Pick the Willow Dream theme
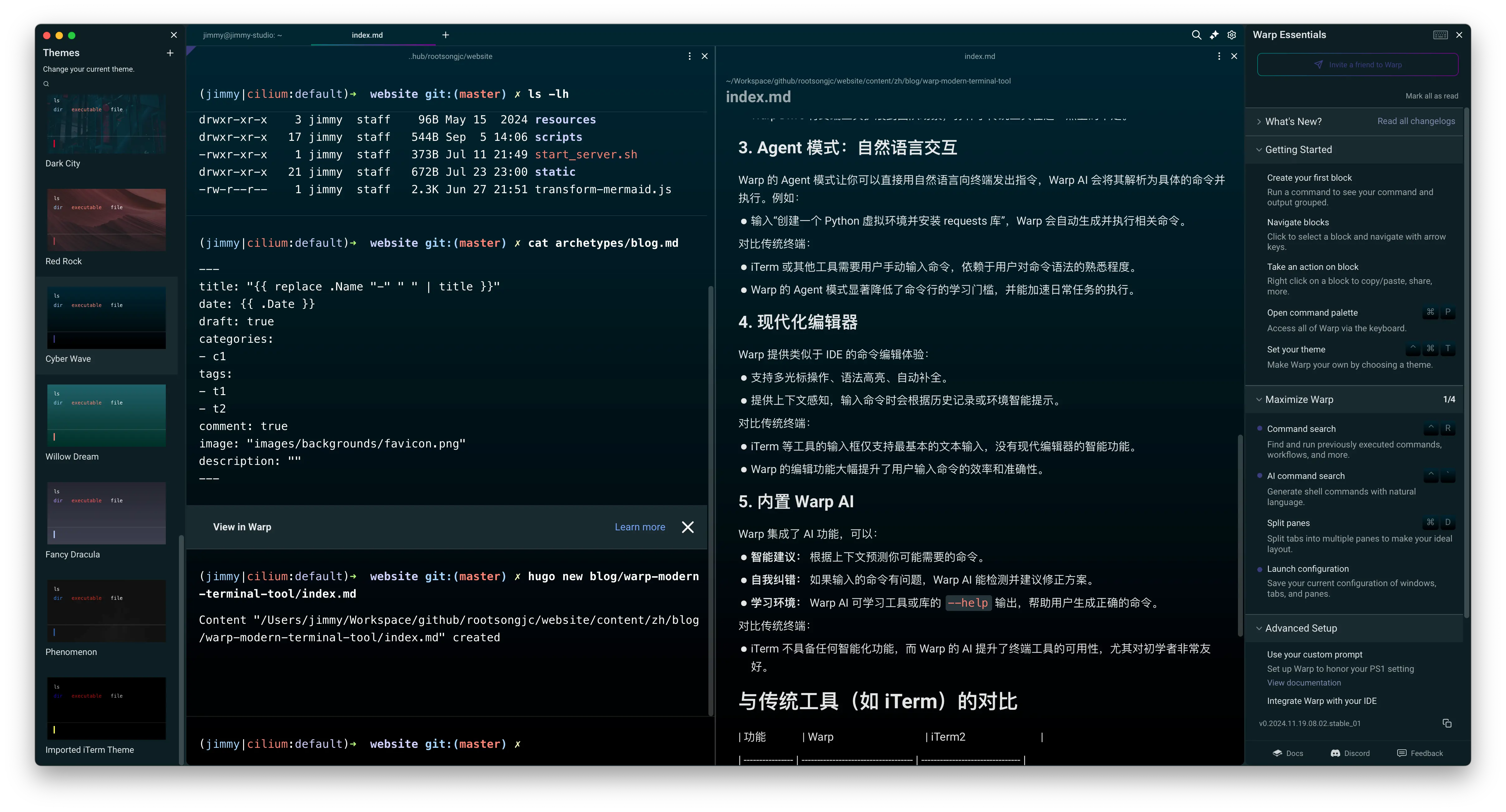Viewport: 1506px width, 812px height. [106, 415]
